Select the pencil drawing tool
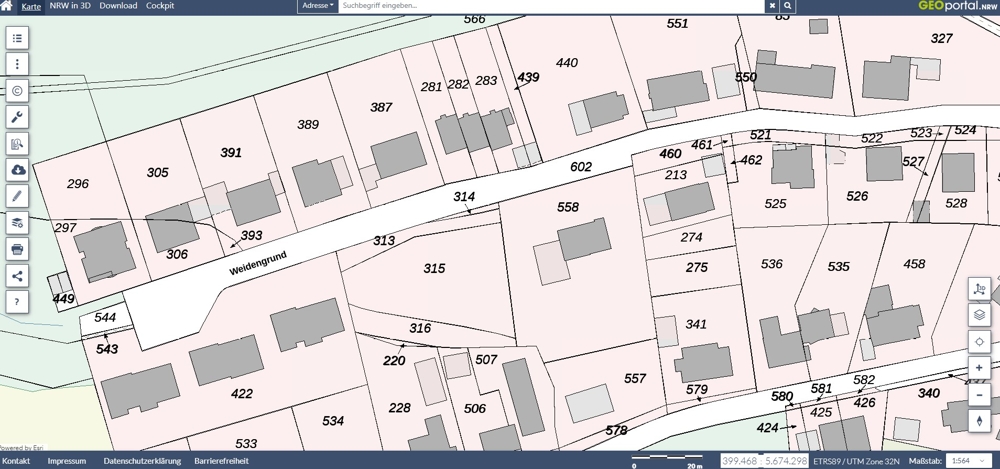1000x469 pixels. 17,196
